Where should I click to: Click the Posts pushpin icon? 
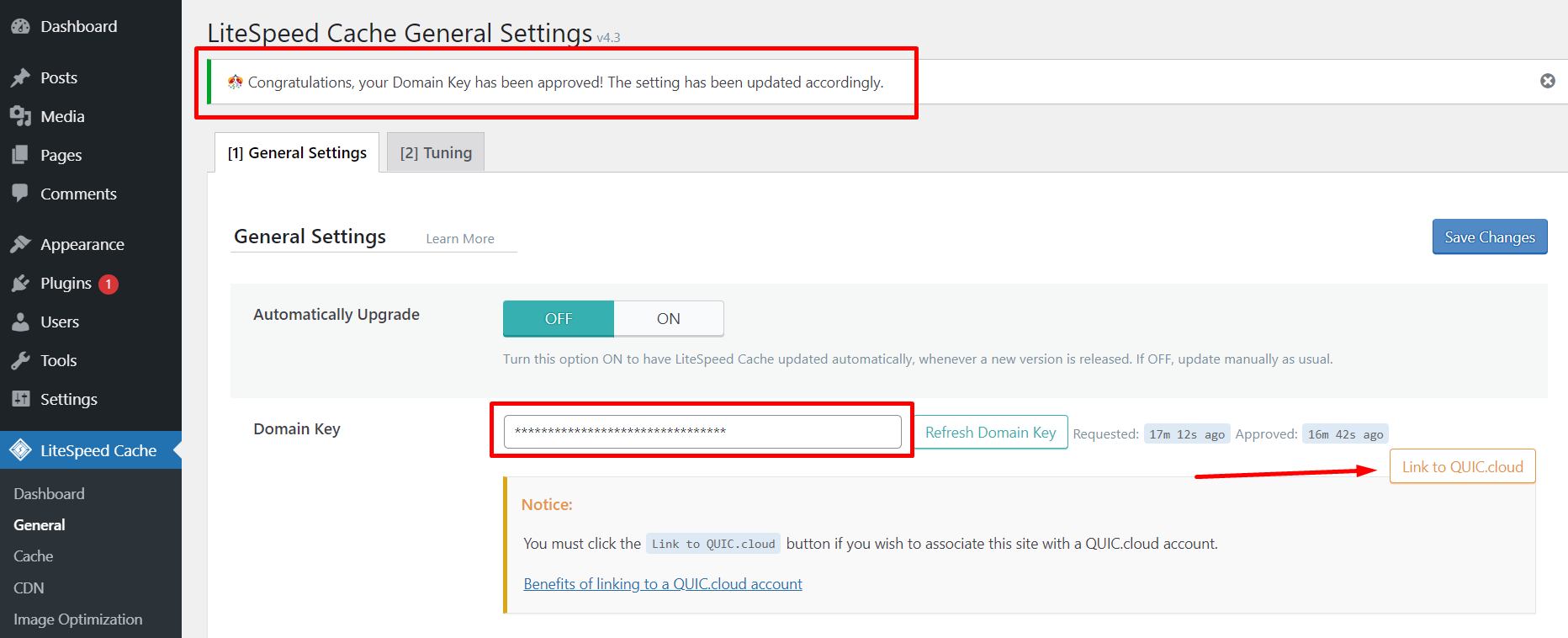(20, 77)
